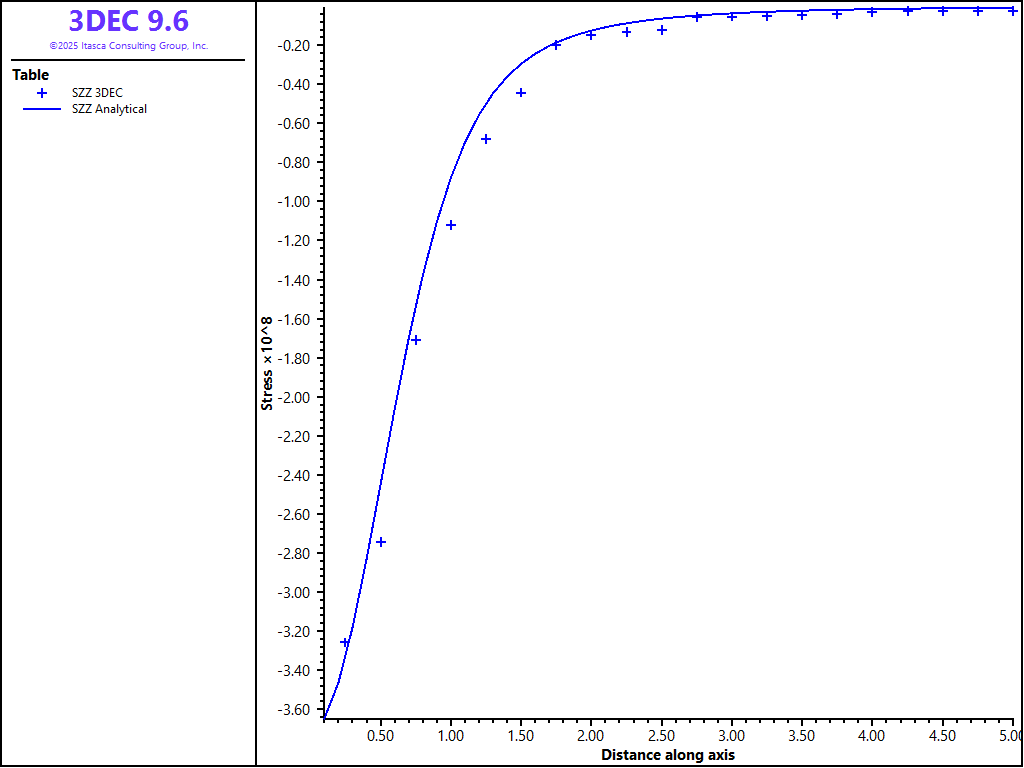Select the data point at distance 1.25

click(486, 139)
